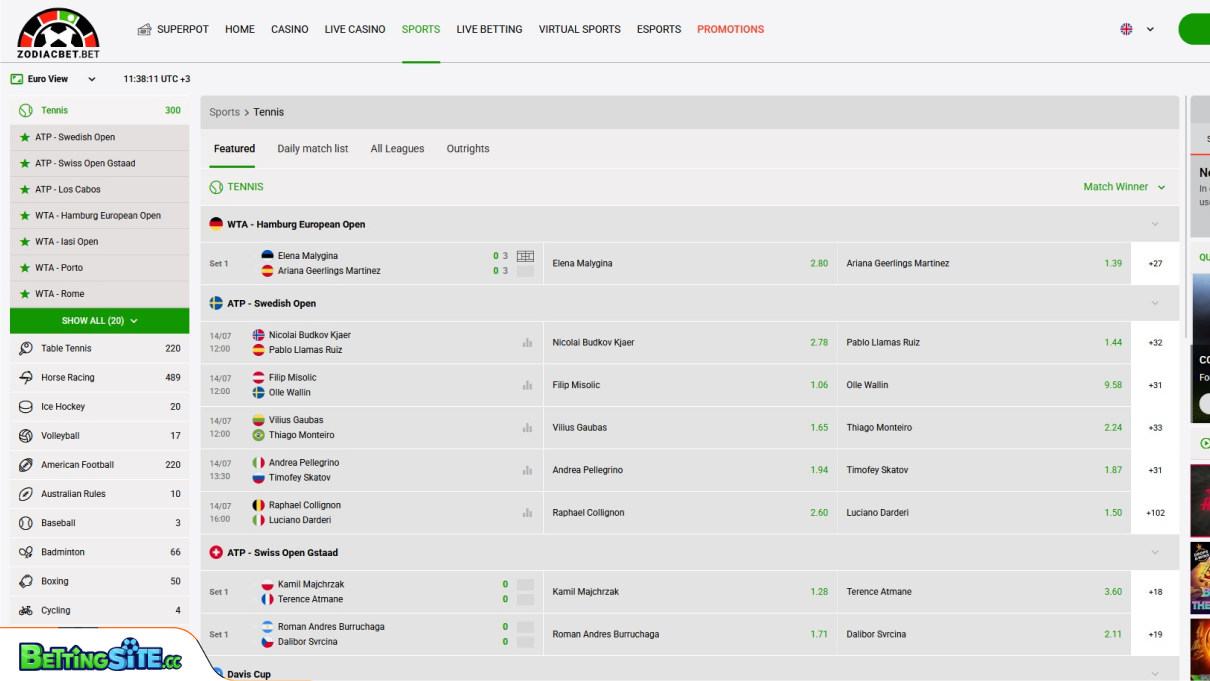Open Table Tennis sport icon in sidebar
Image resolution: width=1210 pixels, height=681 pixels.
[x=26, y=349]
